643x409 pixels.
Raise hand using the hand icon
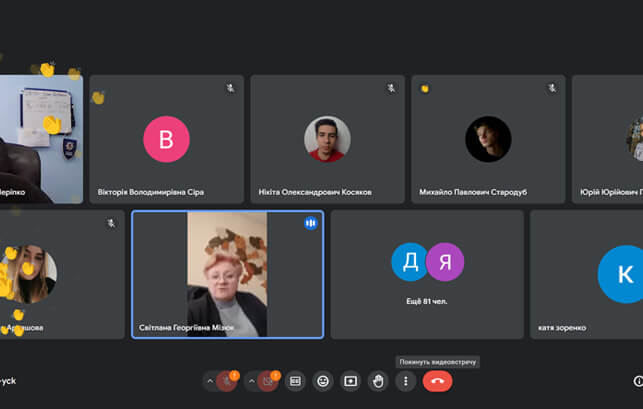tap(378, 381)
